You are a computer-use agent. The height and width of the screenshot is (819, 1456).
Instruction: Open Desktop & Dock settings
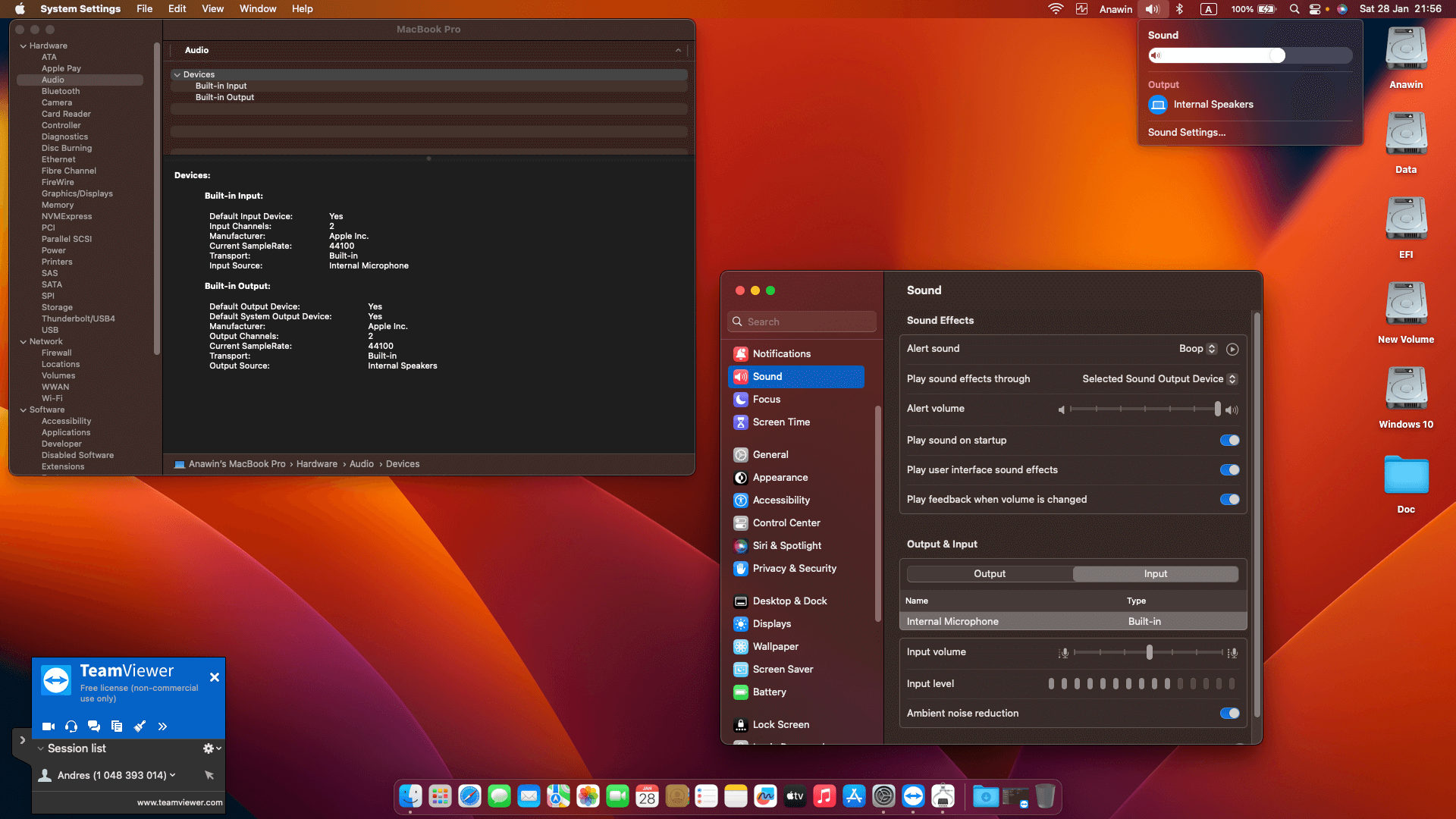click(x=789, y=601)
